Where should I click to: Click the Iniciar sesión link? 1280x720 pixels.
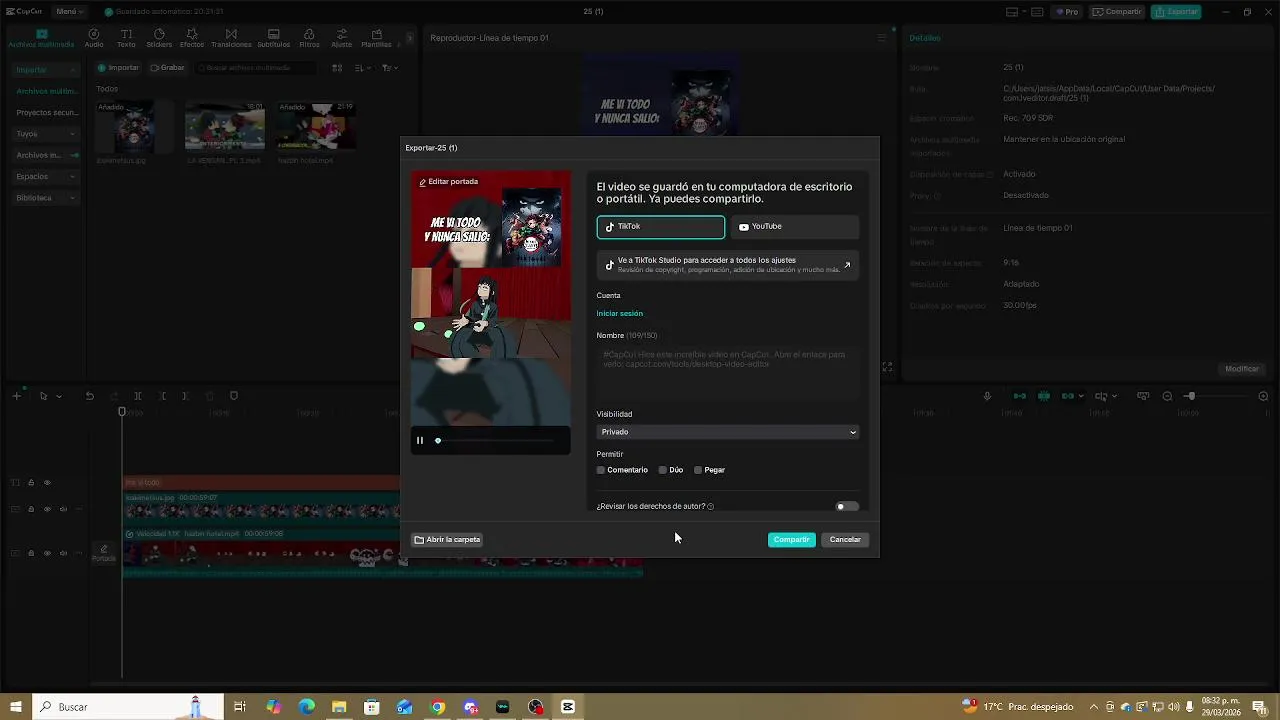tap(620, 314)
